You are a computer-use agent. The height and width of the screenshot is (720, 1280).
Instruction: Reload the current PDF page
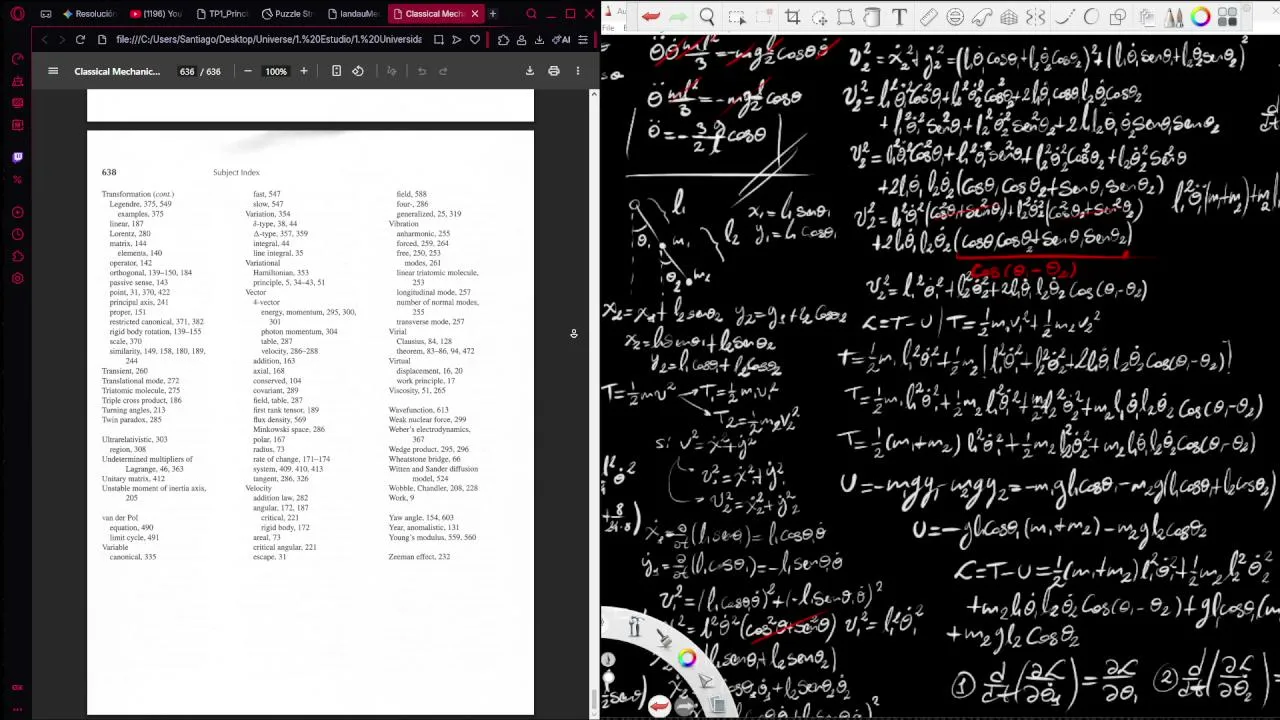pyautogui.click(x=80, y=40)
